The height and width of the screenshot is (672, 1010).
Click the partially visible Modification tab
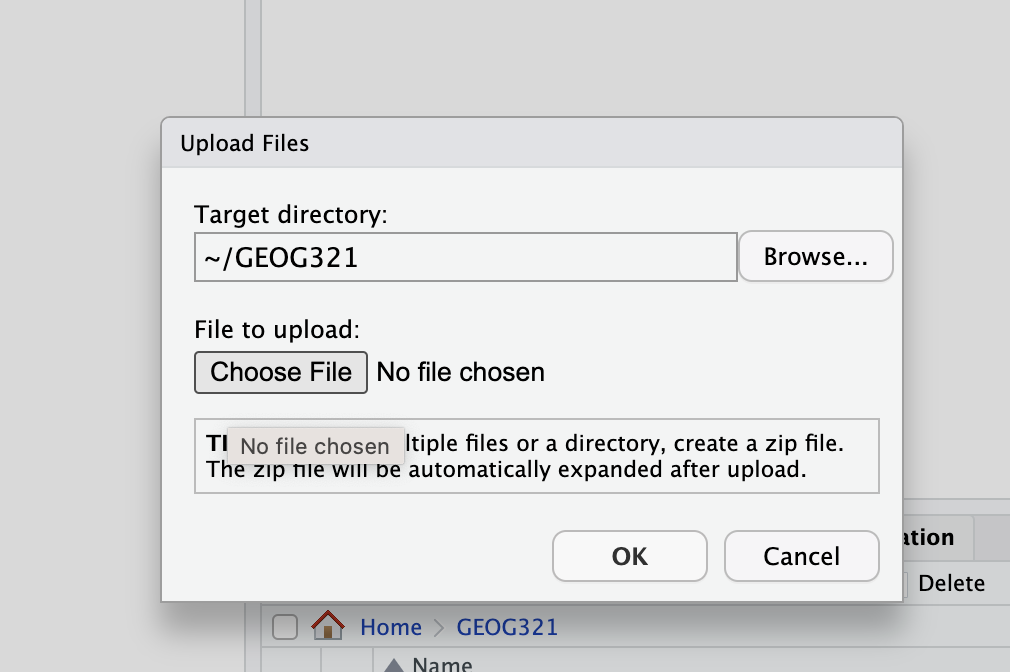[x=926, y=538]
